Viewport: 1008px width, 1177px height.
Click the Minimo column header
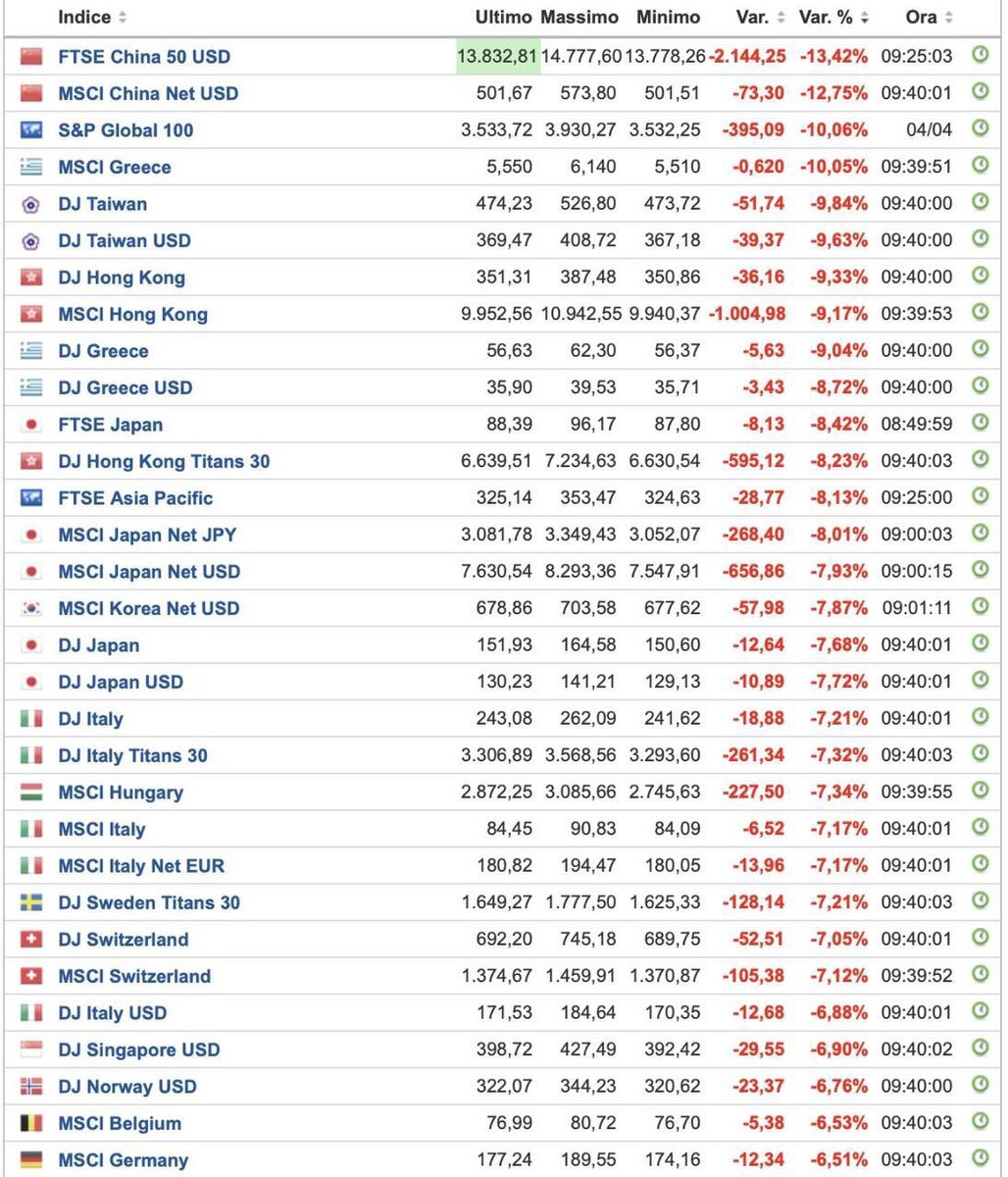click(669, 18)
